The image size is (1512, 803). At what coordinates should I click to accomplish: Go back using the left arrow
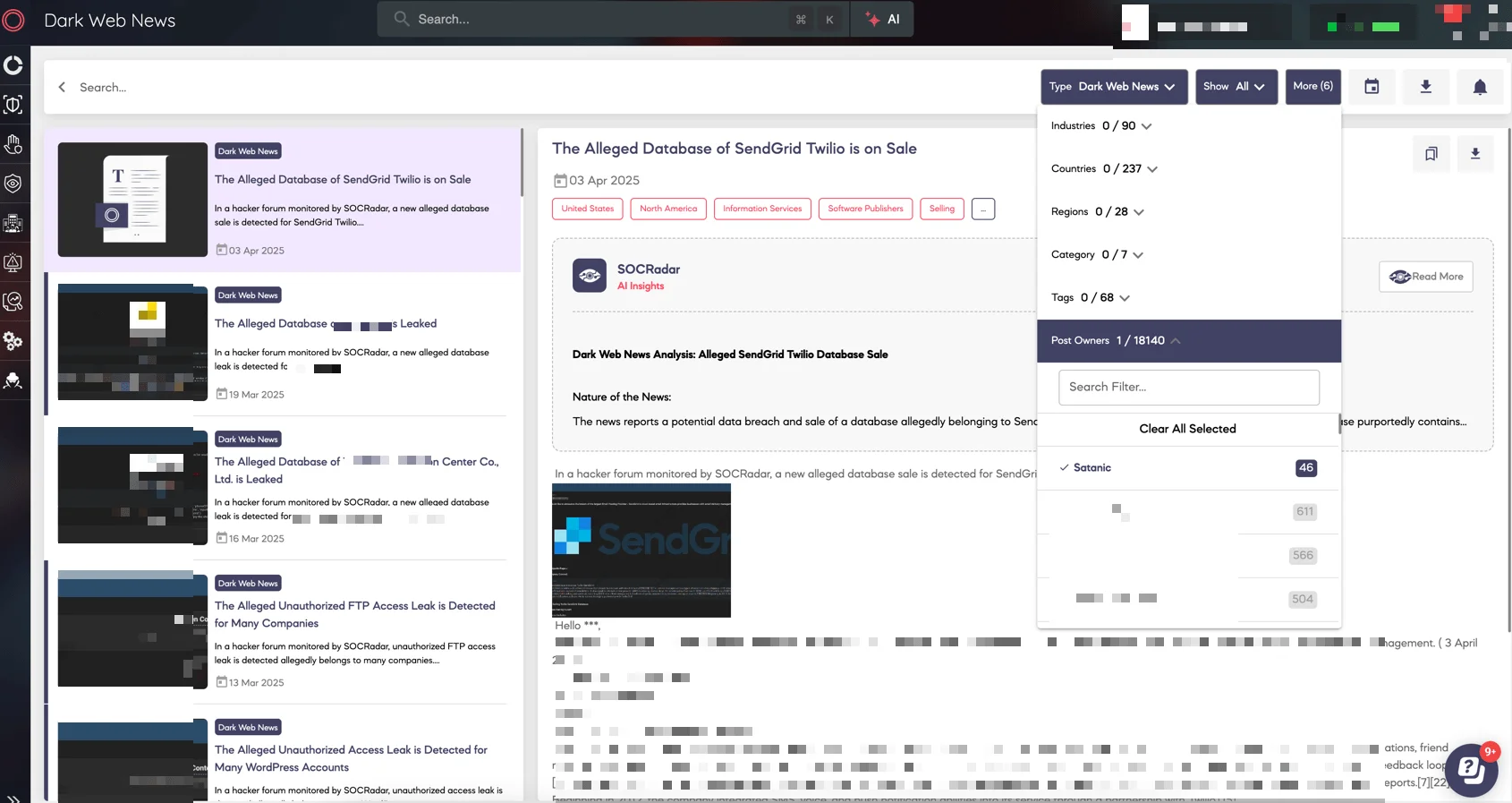point(62,87)
